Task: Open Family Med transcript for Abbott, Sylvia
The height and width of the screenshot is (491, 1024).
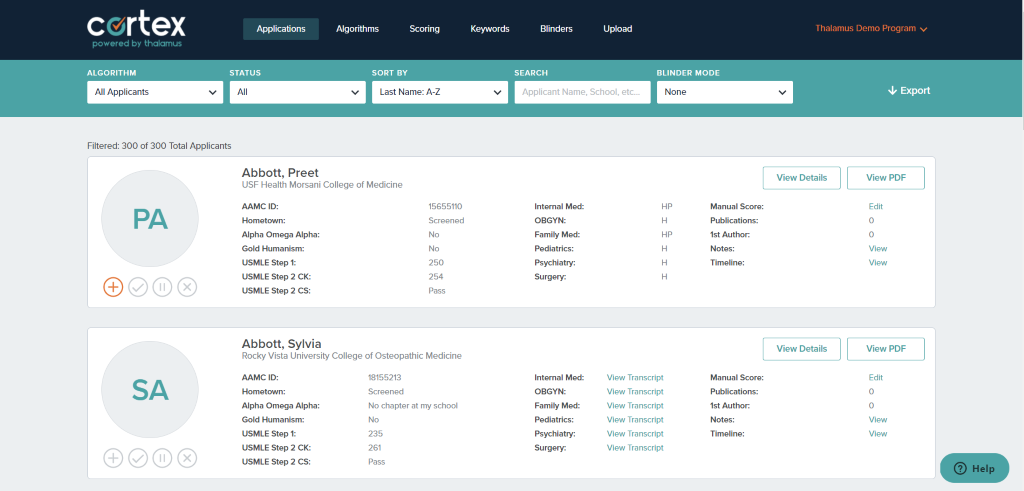Action: coord(635,405)
